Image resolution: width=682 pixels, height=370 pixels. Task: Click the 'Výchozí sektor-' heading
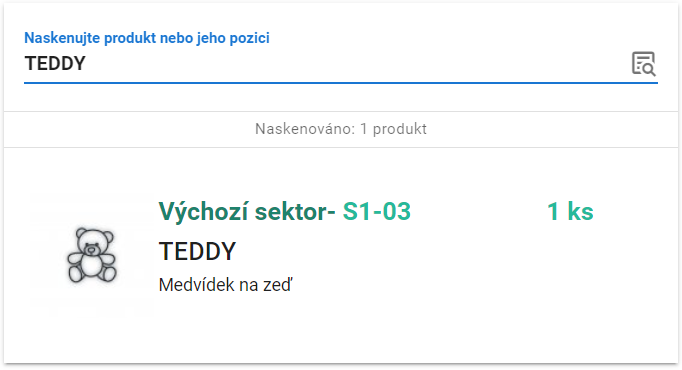click(x=247, y=211)
